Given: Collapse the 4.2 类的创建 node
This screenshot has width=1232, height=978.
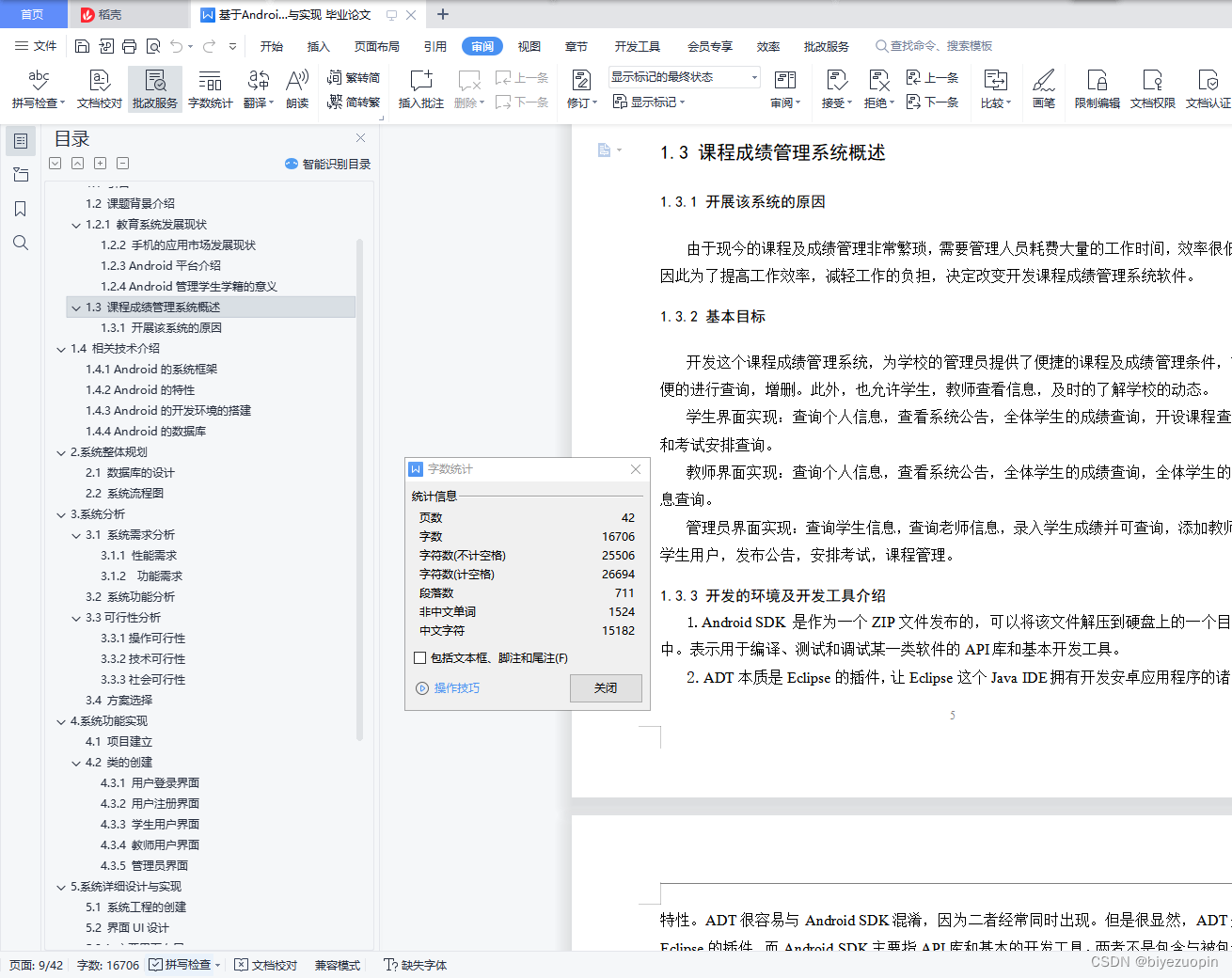Looking at the screenshot, I should (x=76, y=763).
